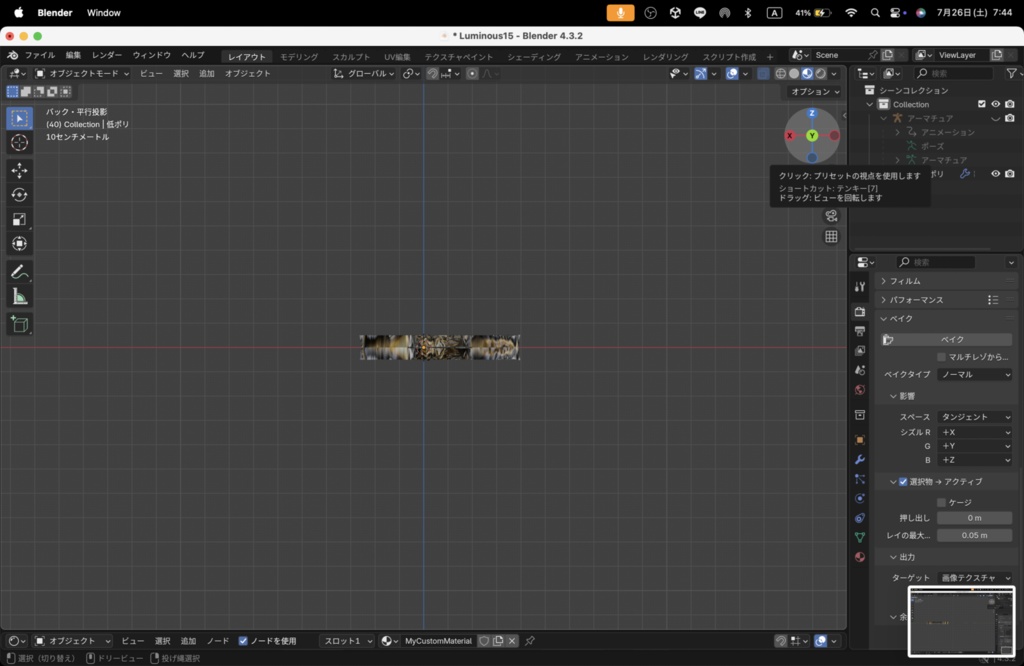Screen dimensions: 1024x666
Task: Select the Move tool in the toolbar
Action: tap(19, 170)
